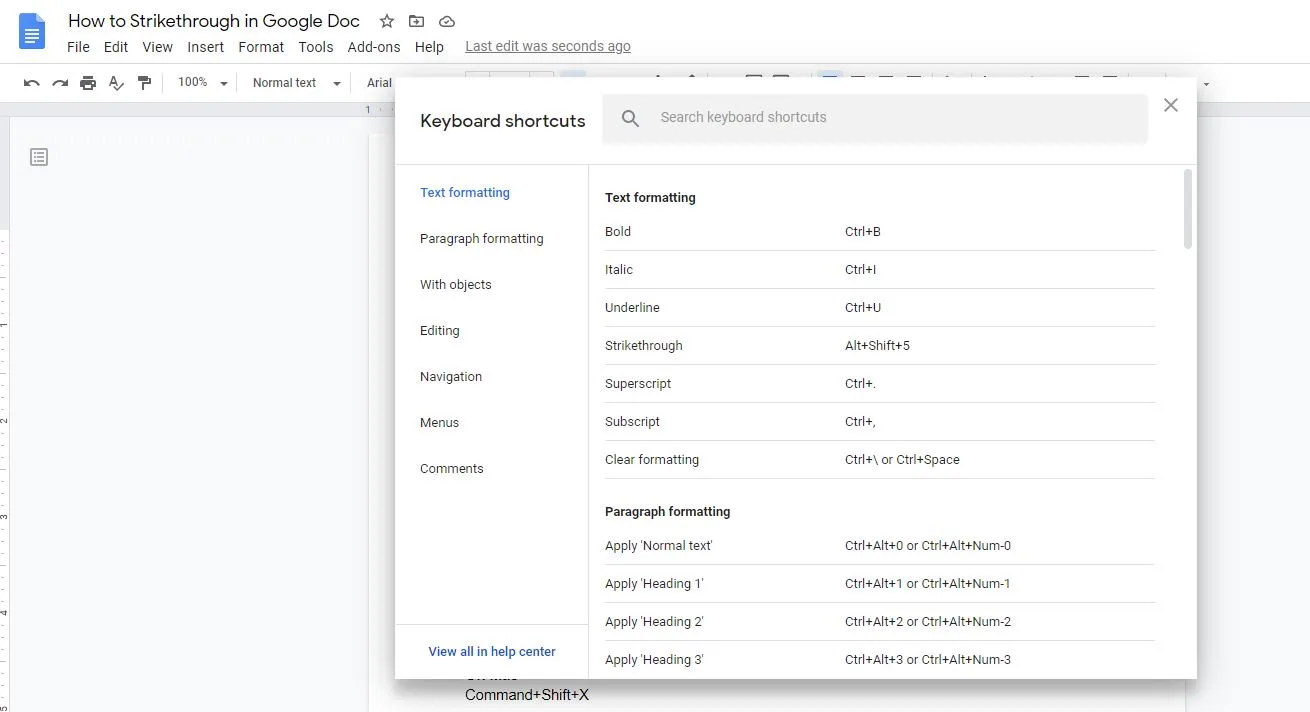Click the Italic shortcut row
This screenshot has width=1310, height=712.
click(x=880, y=270)
